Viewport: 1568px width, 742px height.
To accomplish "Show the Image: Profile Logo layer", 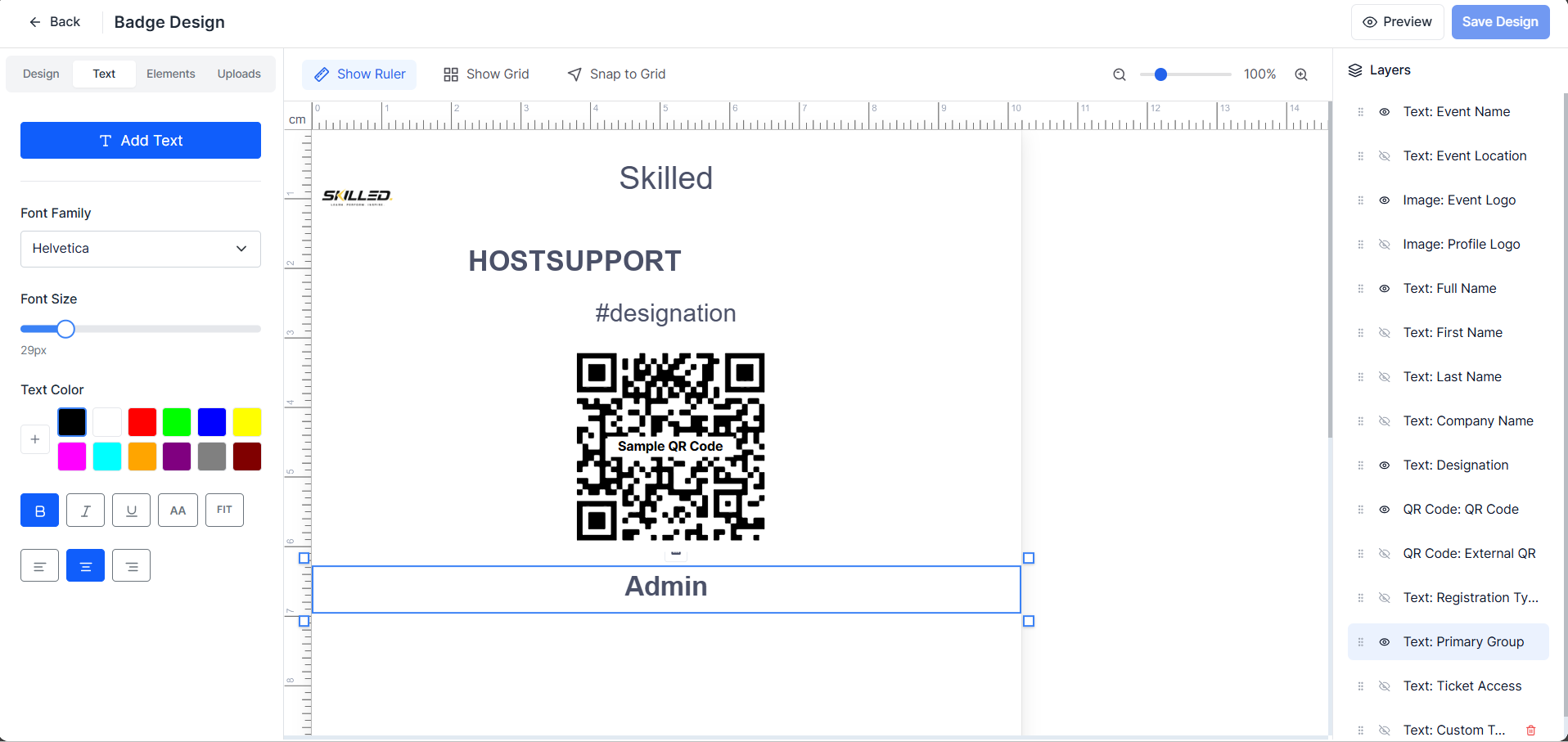I will click(x=1385, y=245).
